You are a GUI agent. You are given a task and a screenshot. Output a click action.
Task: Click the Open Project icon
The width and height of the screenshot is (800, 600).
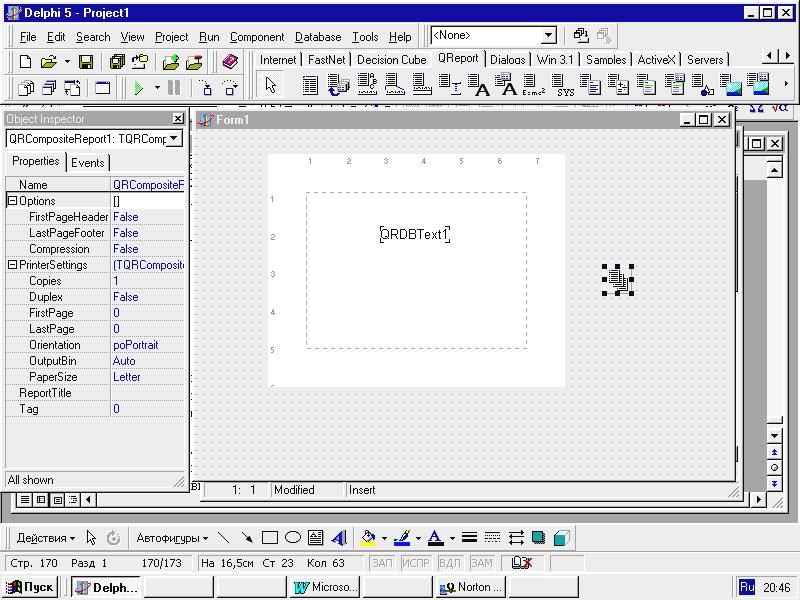tap(140, 62)
